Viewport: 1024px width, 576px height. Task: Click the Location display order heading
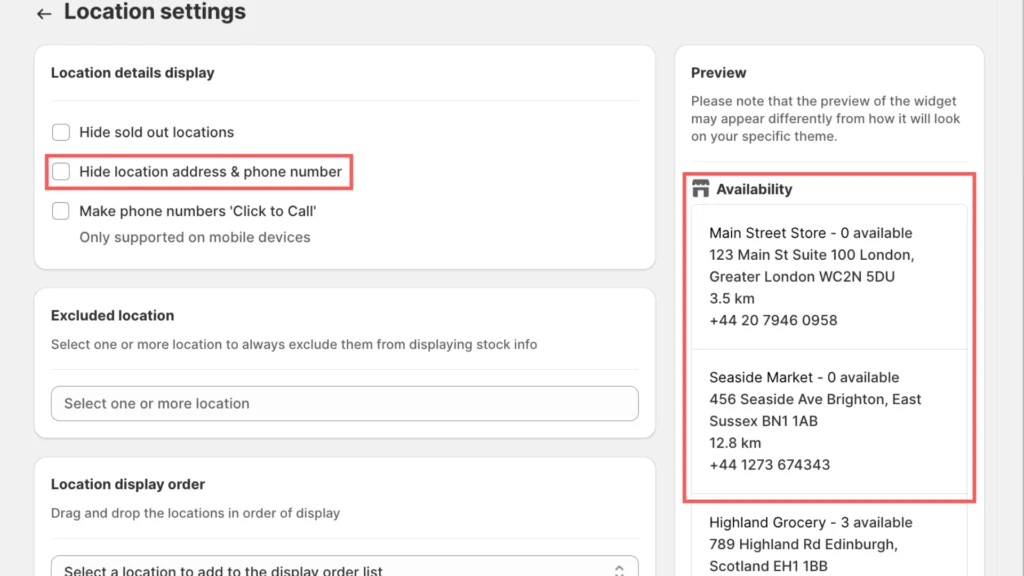click(128, 484)
